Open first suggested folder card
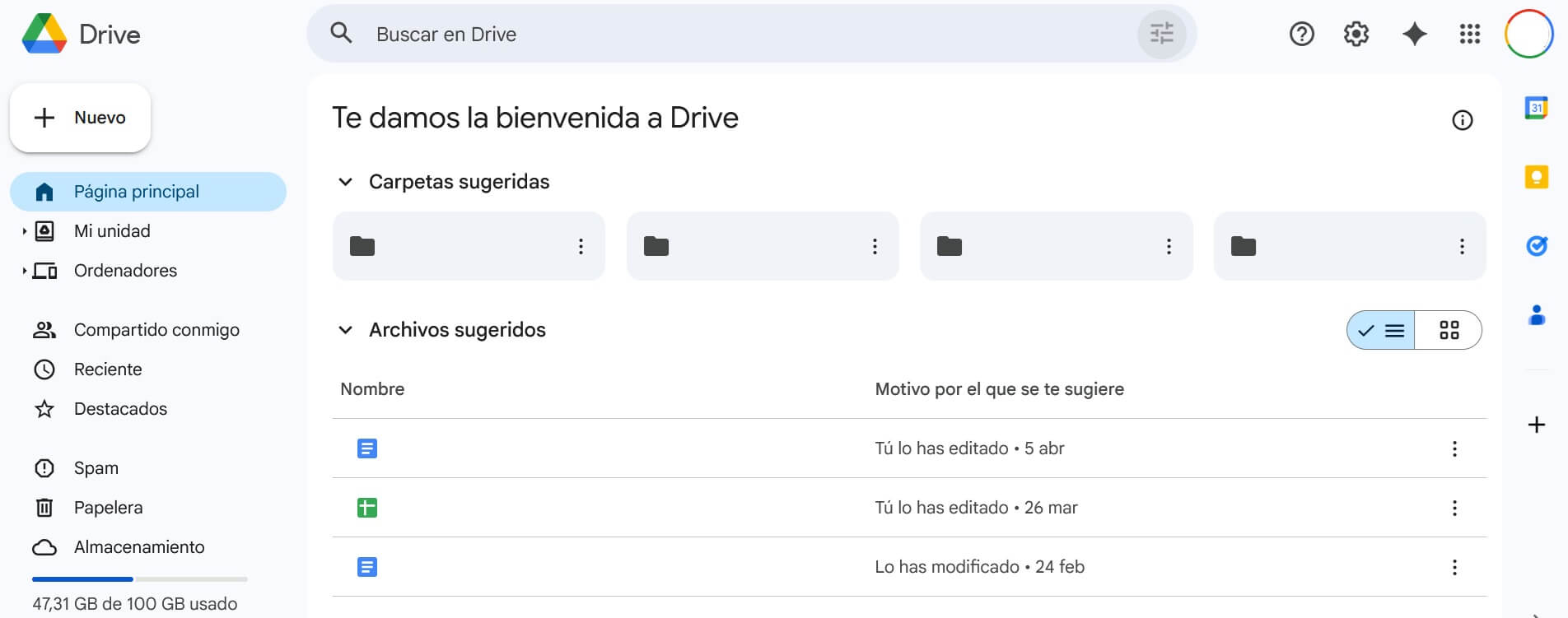The height and width of the screenshot is (618, 1568). 469,246
